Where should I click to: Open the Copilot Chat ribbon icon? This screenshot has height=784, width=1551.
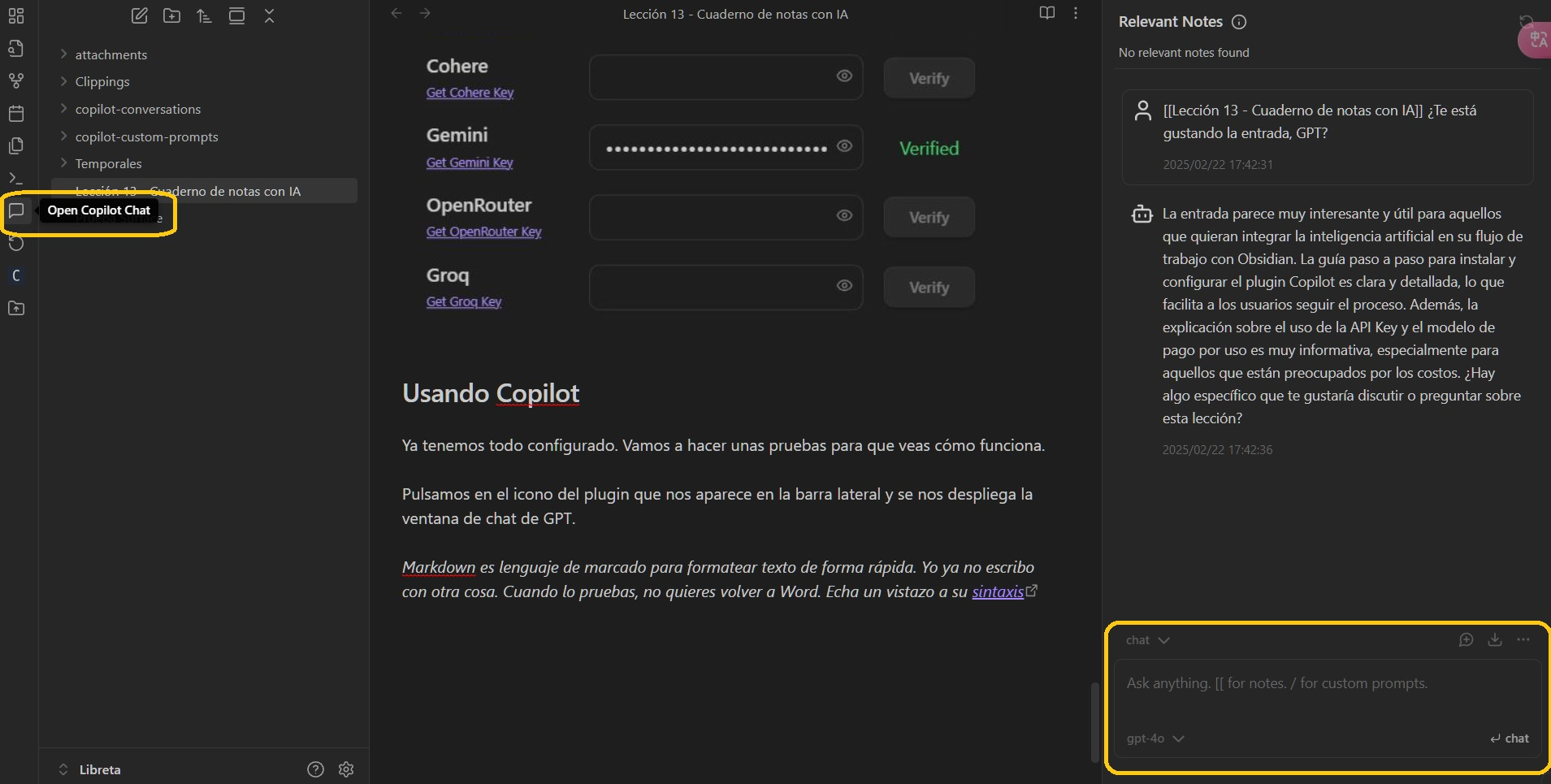tap(16, 210)
